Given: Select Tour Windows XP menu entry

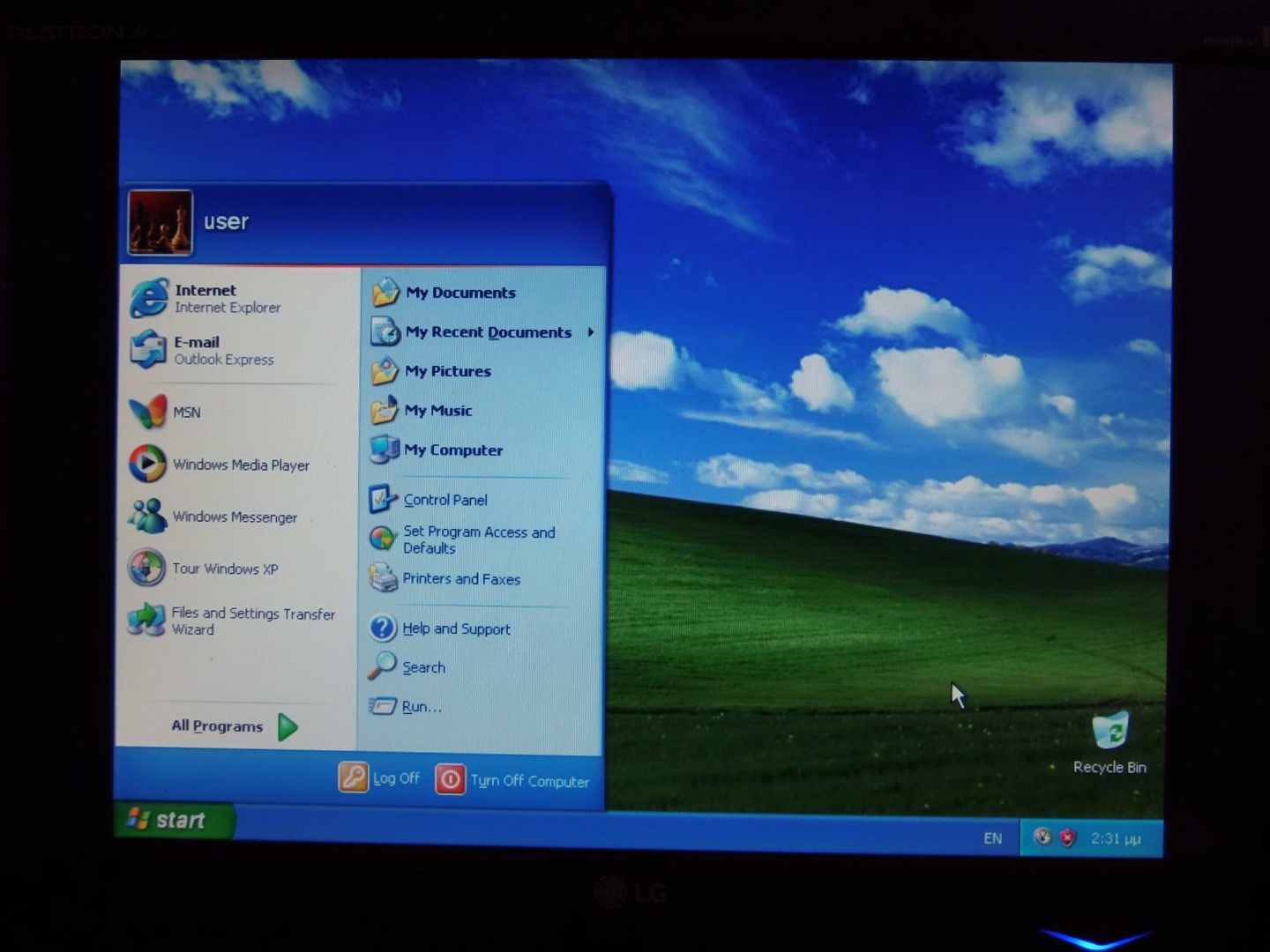Looking at the screenshot, I should 236,568.
